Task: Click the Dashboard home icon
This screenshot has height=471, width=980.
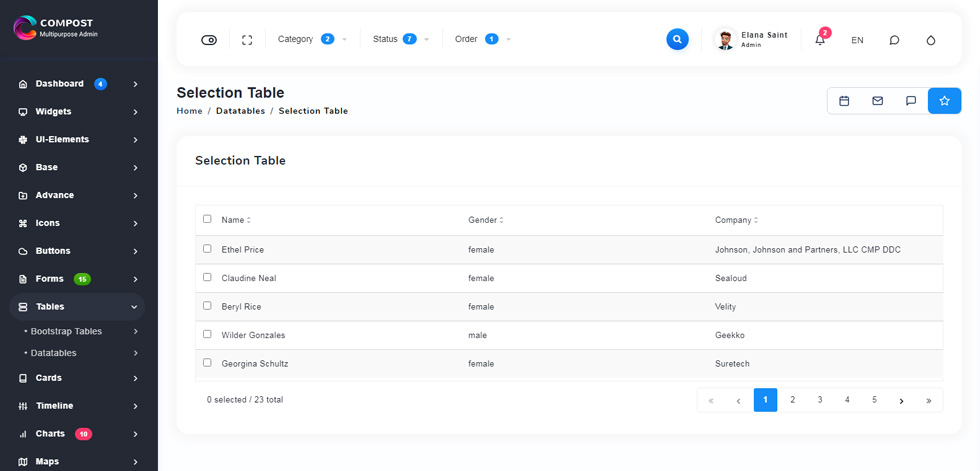Action: (x=23, y=84)
